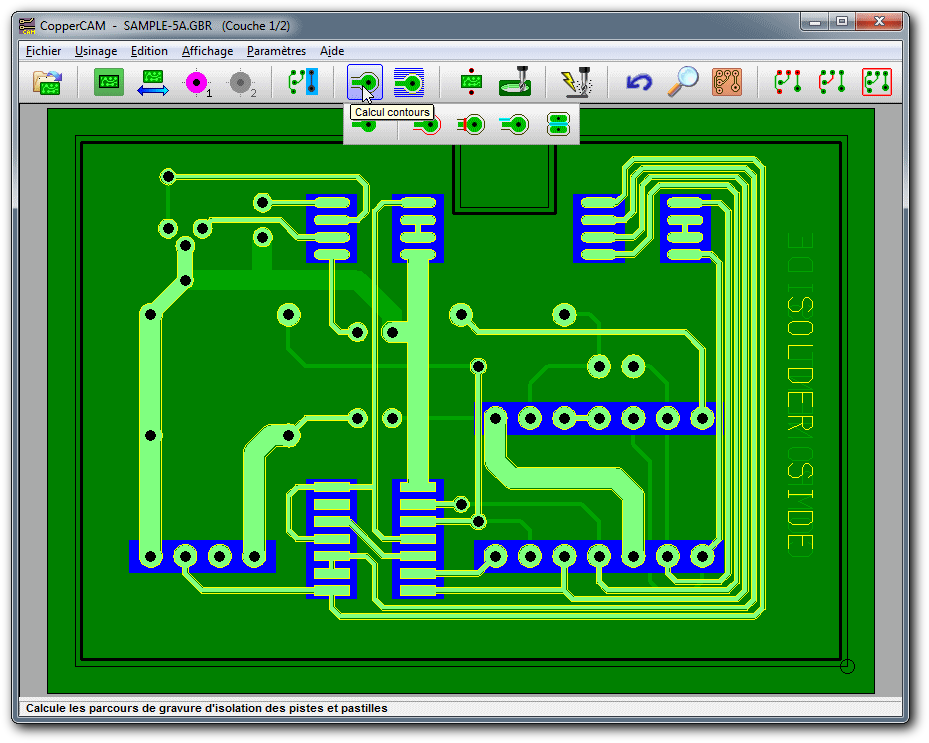Click the copper-colored board preview icon
Viewport: 929px width, 743px height.
tap(727, 82)
